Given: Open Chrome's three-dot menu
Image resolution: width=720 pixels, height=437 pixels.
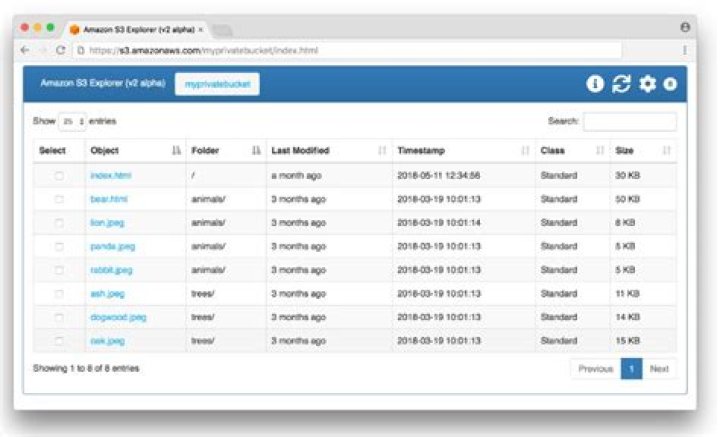Looking at the screenshot, I should [685, 50].
